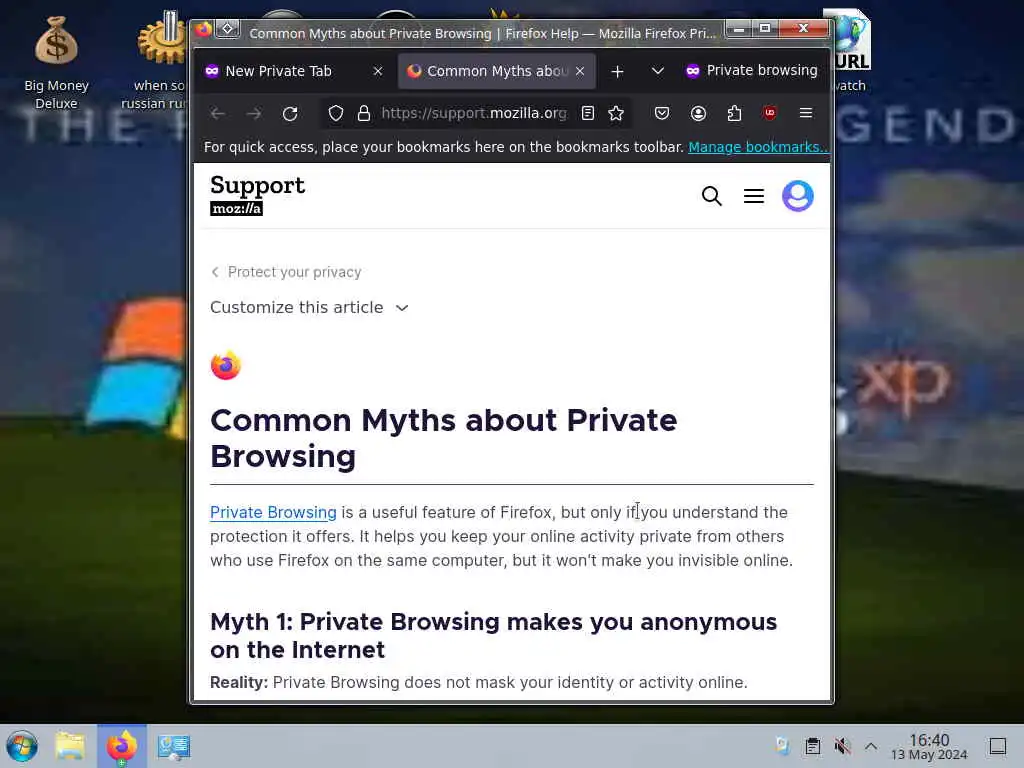Screen dimensions: 1024x768
Task: Close the Common Myths tab
Action: (580, 71)
